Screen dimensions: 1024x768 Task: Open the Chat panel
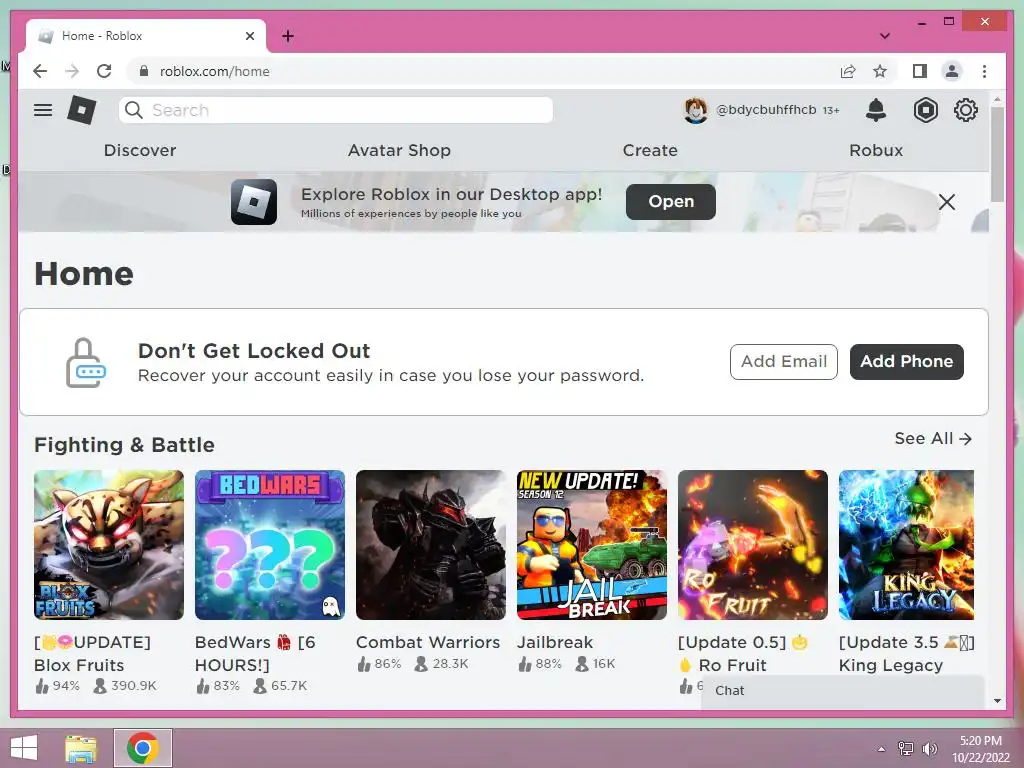(x=842, y=691)
